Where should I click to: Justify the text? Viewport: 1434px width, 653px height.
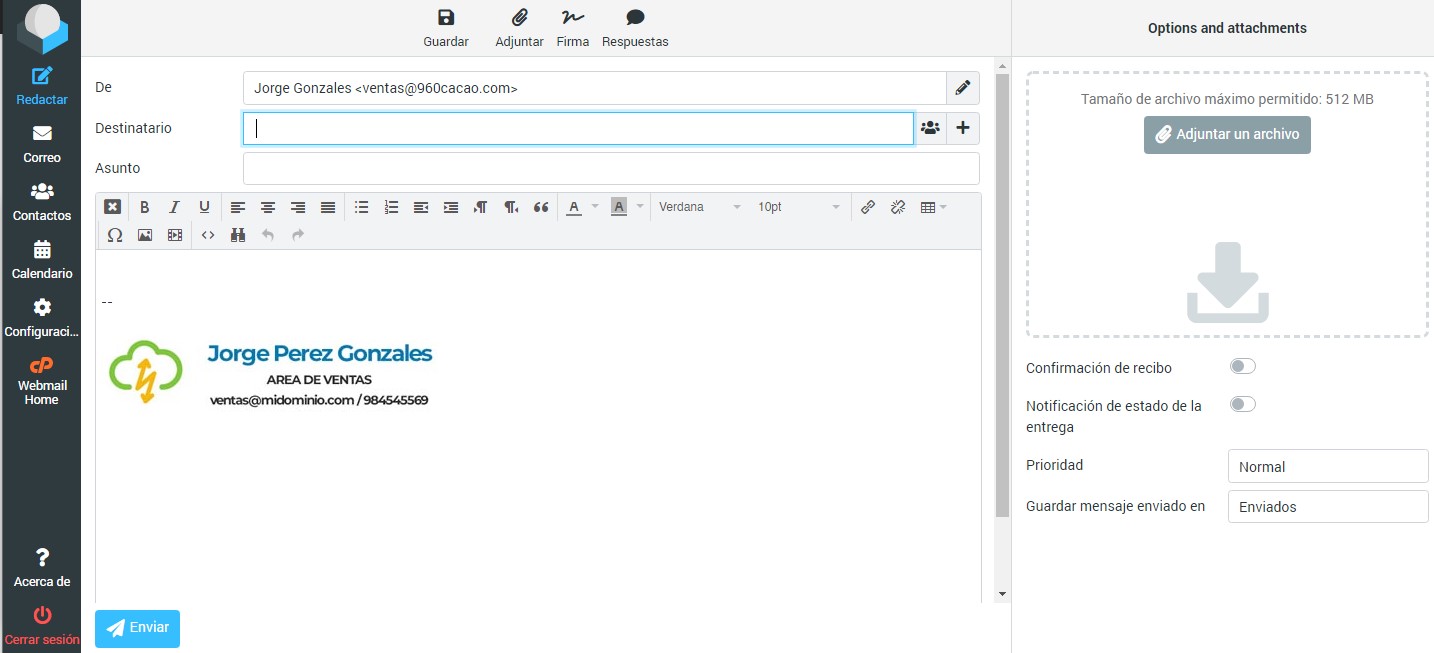(328, 207)
